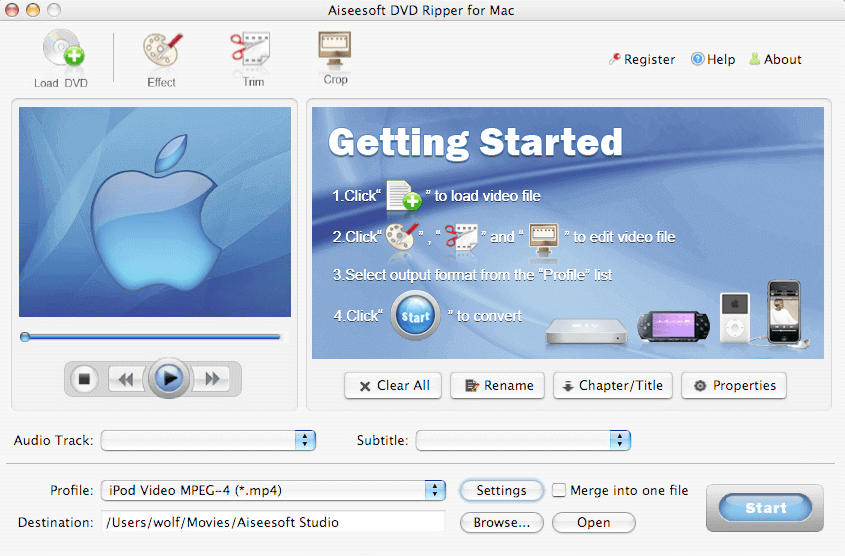Click the load file icon in Getting Started
The image size is (845, 556).
coord(404,195)
